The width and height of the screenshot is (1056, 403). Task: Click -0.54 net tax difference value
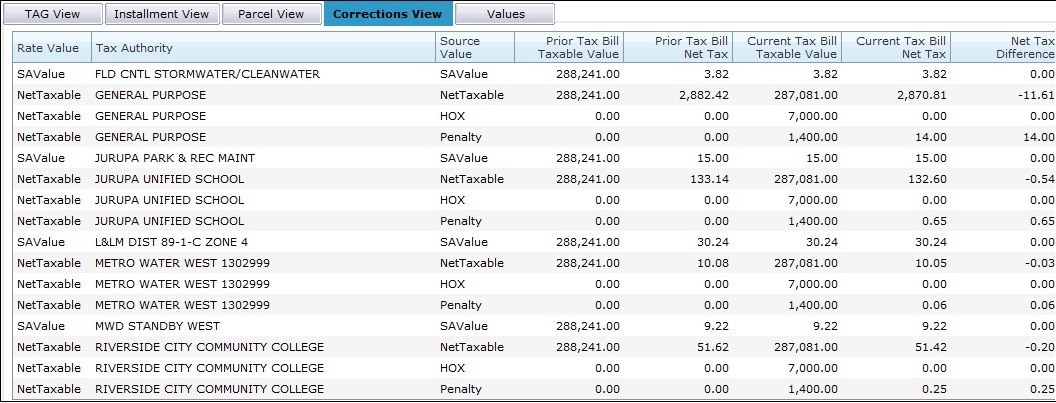1039,179
